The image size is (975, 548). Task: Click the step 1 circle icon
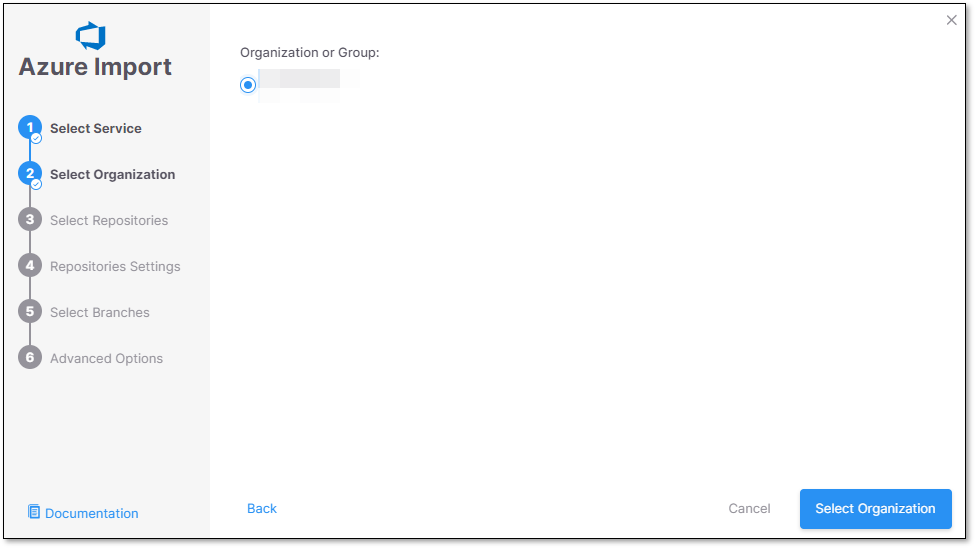point(30,128)
